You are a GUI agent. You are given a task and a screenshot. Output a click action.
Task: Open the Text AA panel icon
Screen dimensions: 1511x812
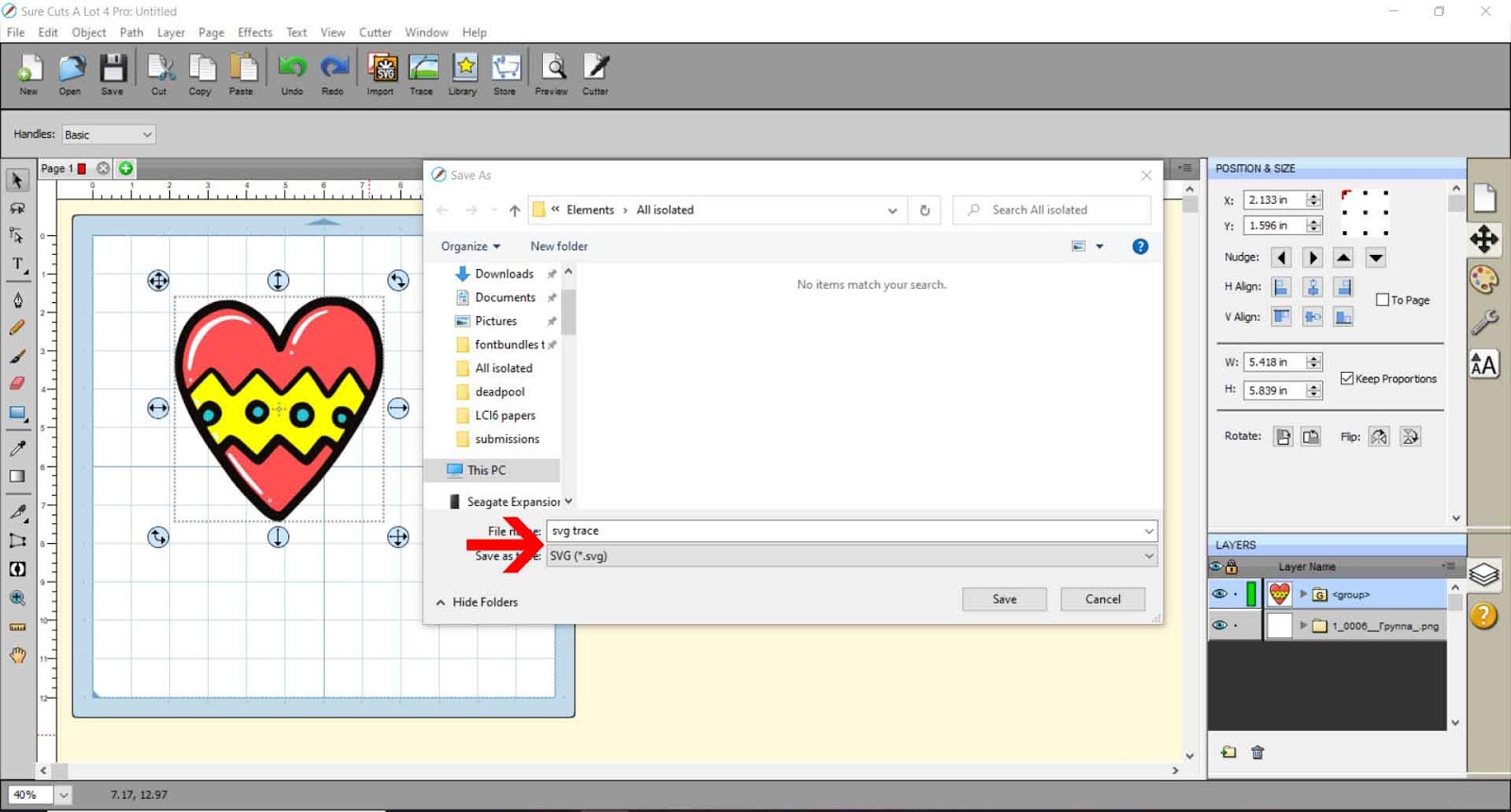[x=1484, y=364]
